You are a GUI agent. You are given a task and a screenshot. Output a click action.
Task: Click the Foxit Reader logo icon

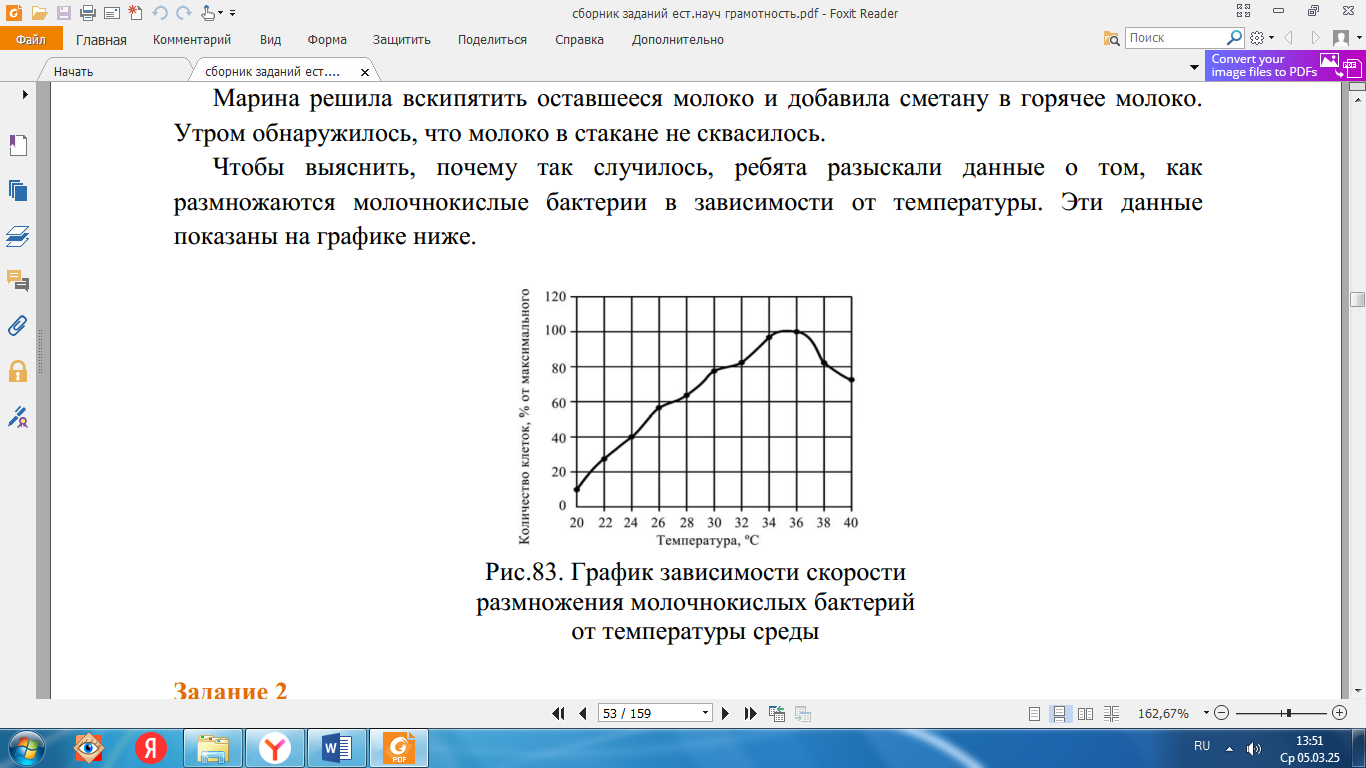pos(13,13)
